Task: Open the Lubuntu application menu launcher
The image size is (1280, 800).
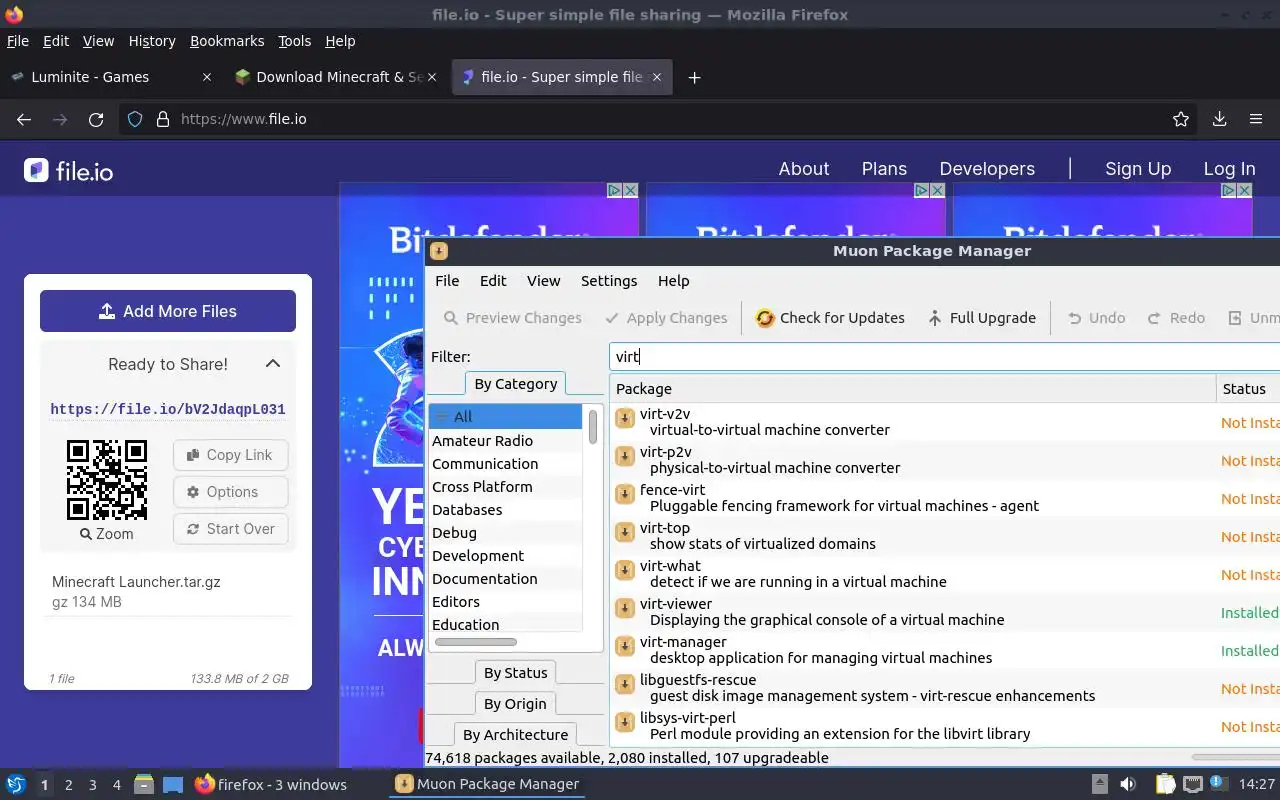Action: (x=16, y=784)
